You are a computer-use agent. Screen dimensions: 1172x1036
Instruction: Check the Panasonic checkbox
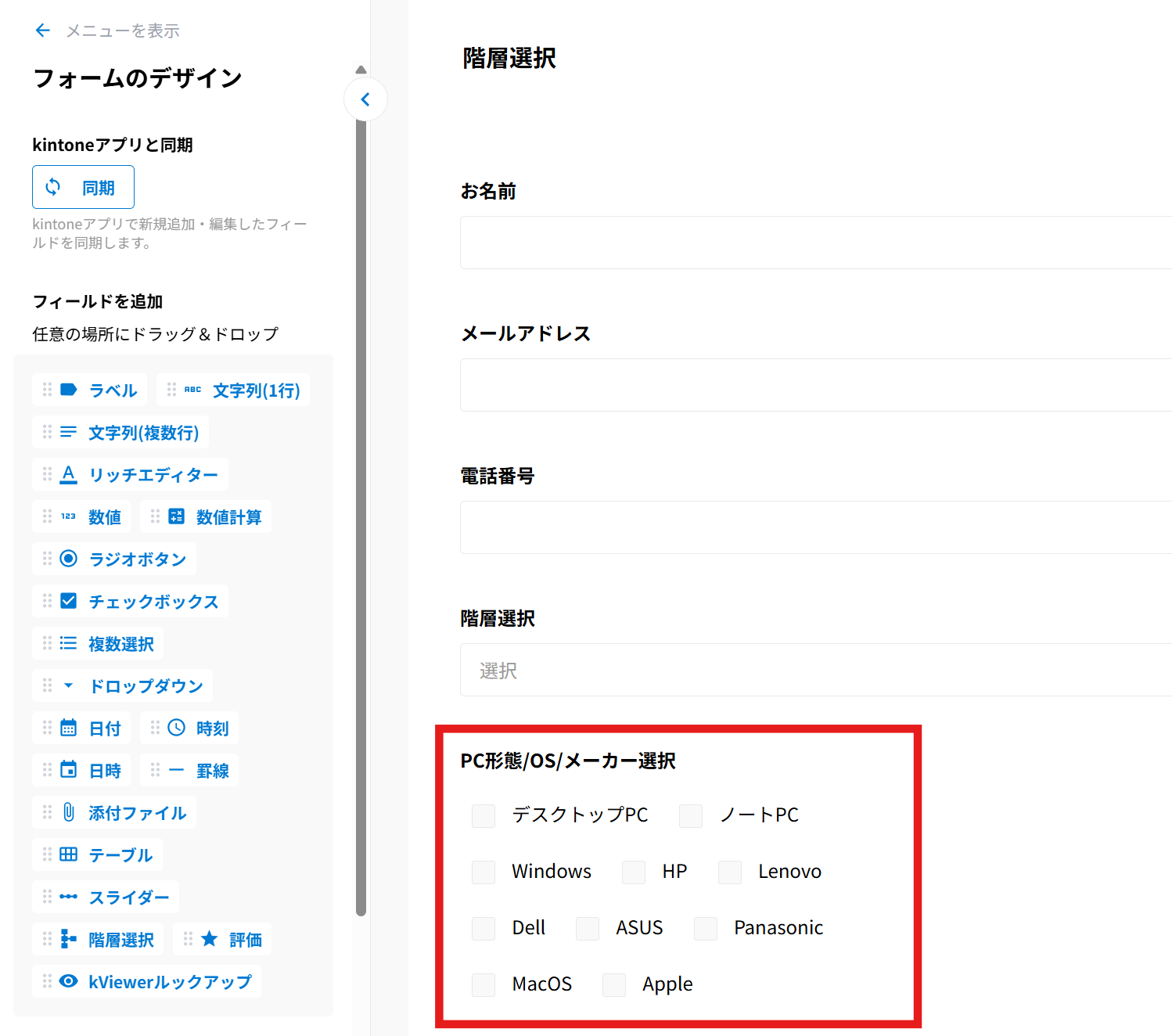(706, 929)
